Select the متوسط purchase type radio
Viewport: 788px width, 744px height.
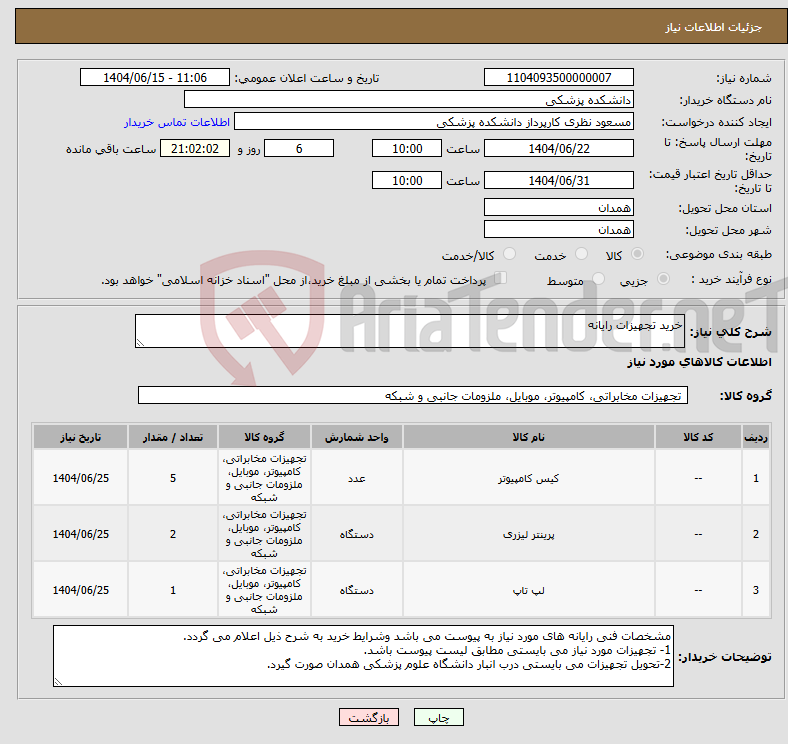pos(598,278)
